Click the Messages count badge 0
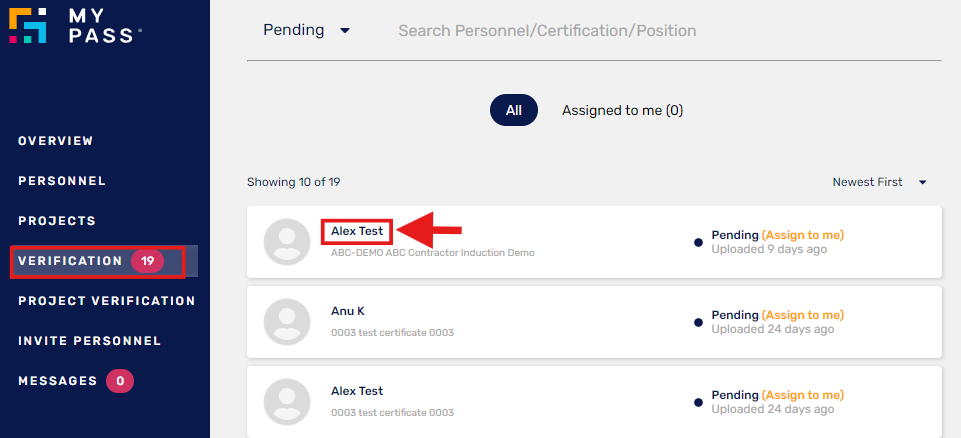 click(x=120, y=381)
